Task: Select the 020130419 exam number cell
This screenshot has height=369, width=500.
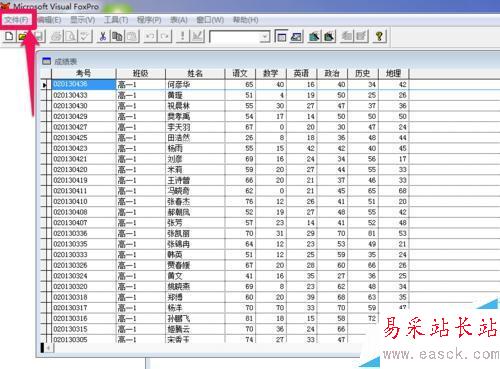Action: pos(84,180)
